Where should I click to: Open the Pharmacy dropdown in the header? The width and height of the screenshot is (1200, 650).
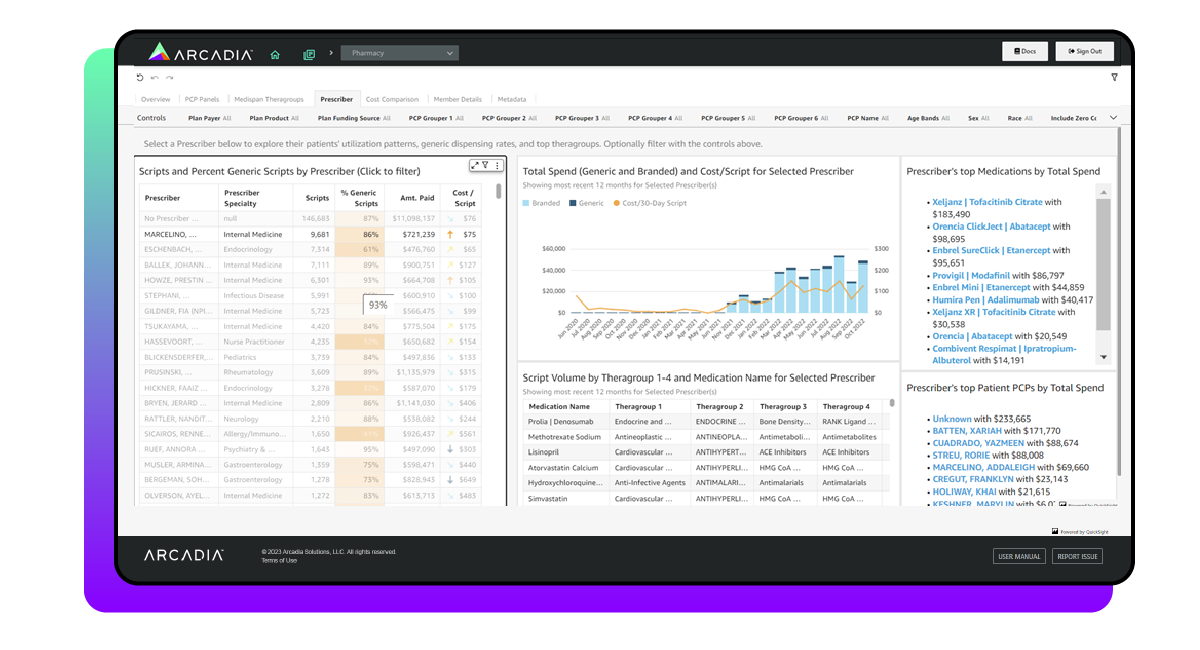coord(399,53)
